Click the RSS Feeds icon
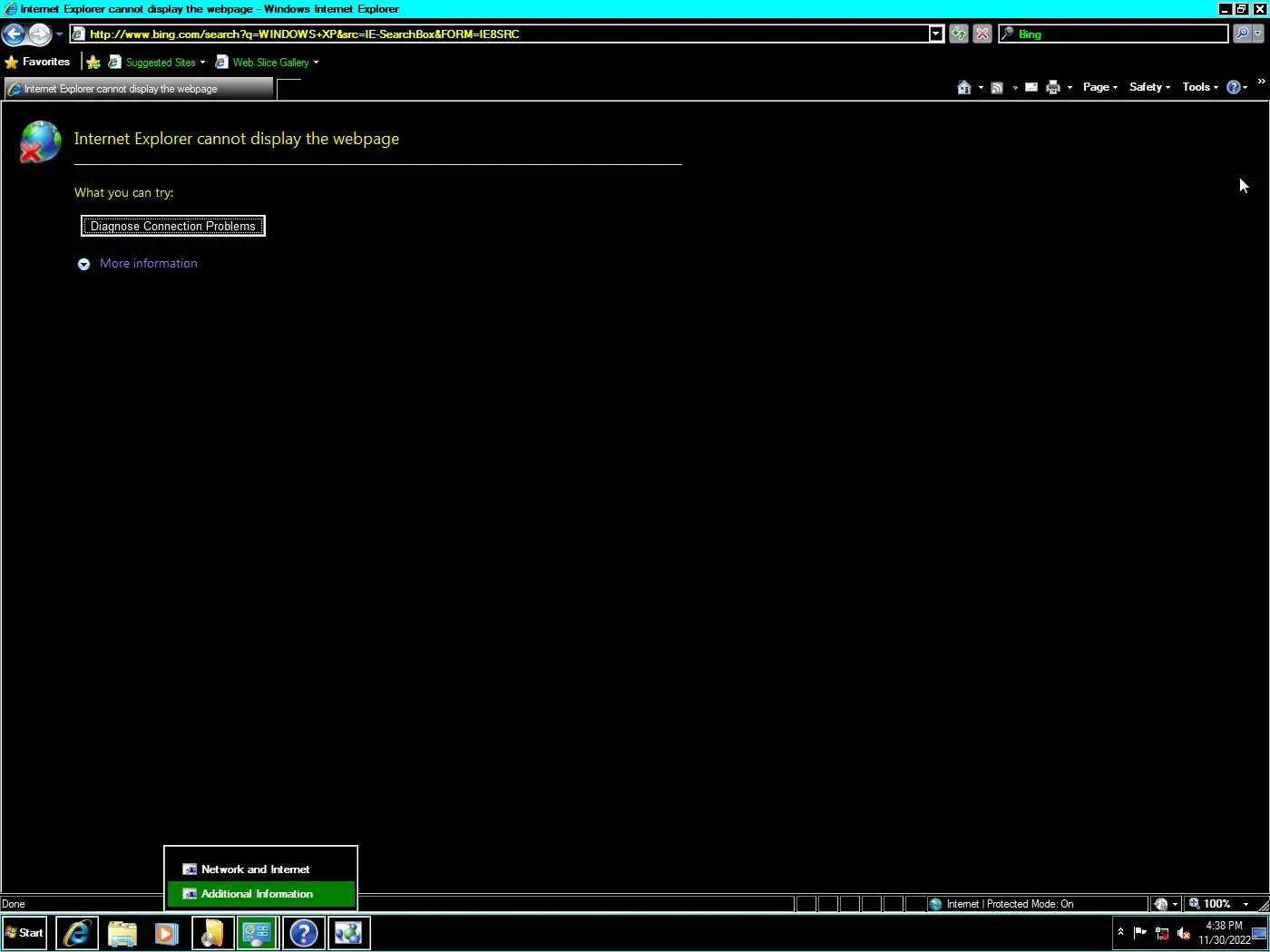1270x952 pixels. (x=997, y=87)
